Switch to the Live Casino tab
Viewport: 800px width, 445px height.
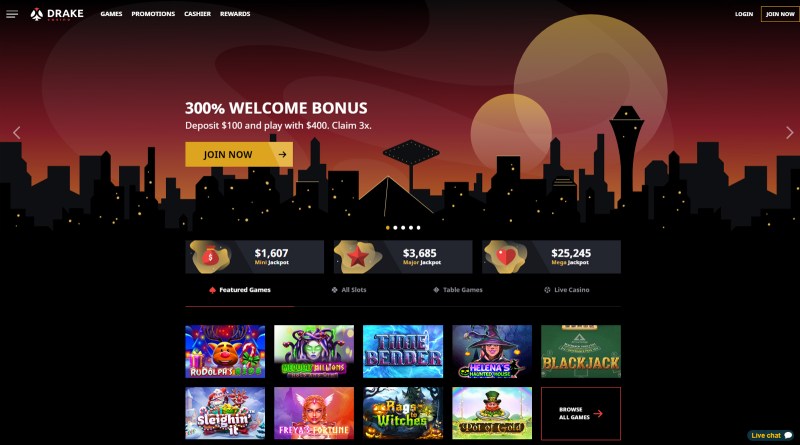tap(567, 290)
